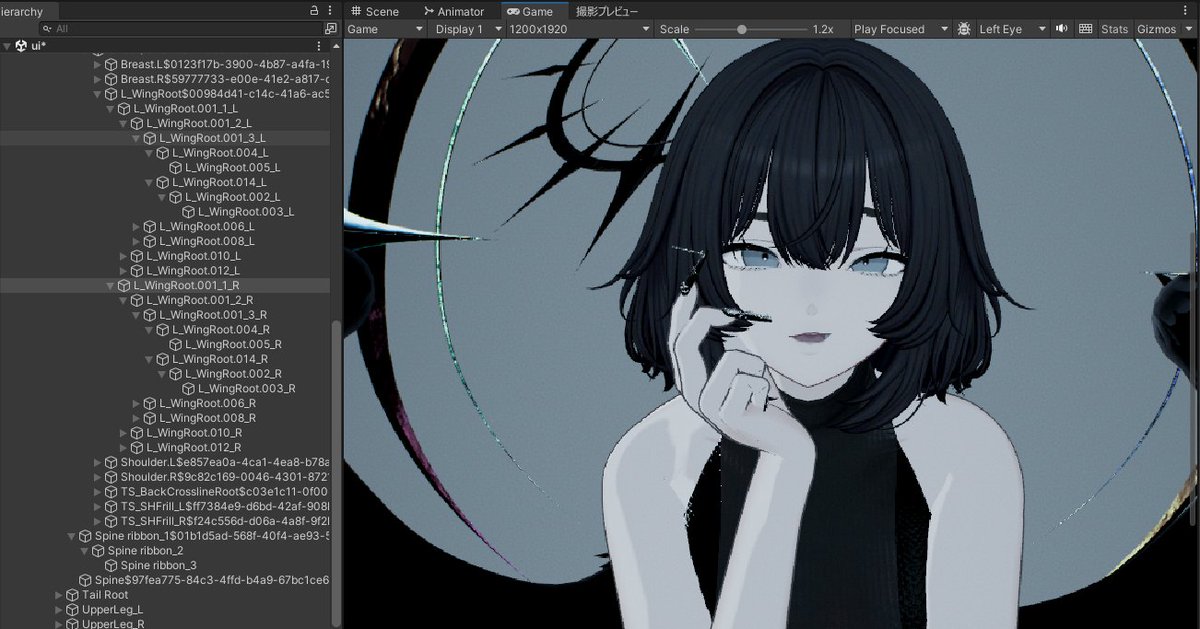This screenshot has height=629, width=1200.
Task: Collapse L_WingRoot.001_3_L tree node
Action: point(136,138)
